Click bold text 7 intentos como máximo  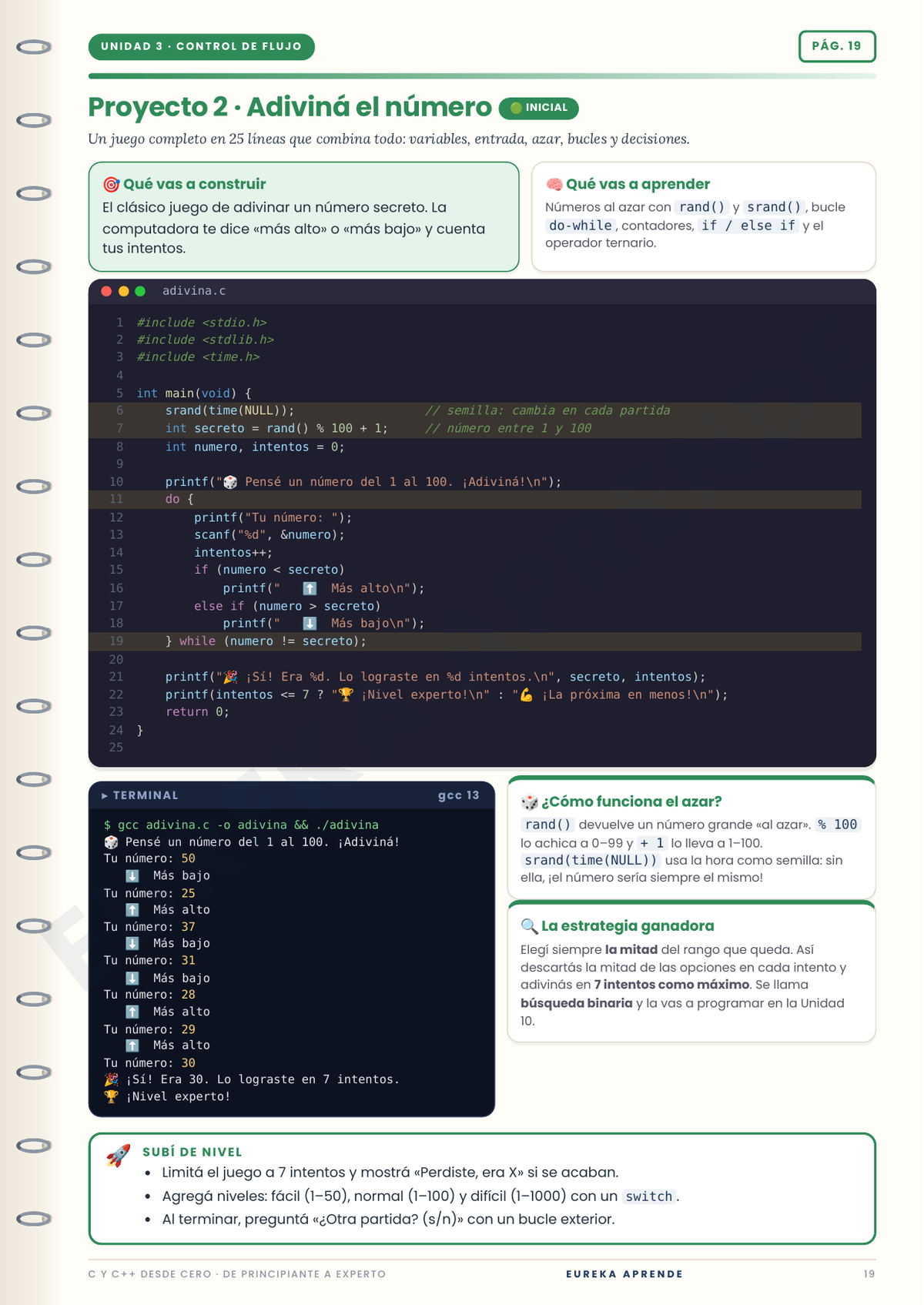(671, 985)
